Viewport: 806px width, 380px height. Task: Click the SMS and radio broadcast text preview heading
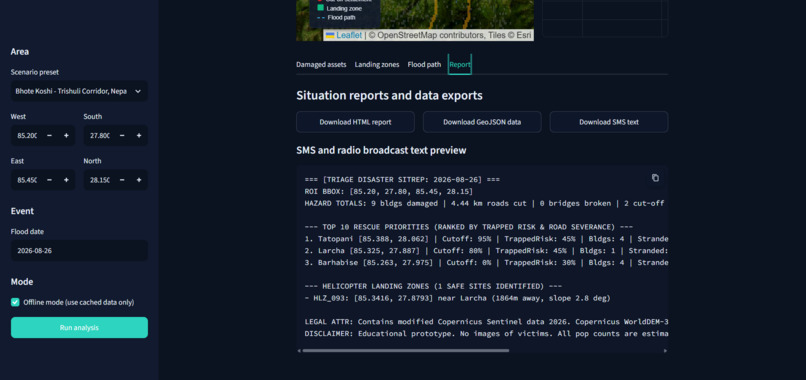(381, 150)
